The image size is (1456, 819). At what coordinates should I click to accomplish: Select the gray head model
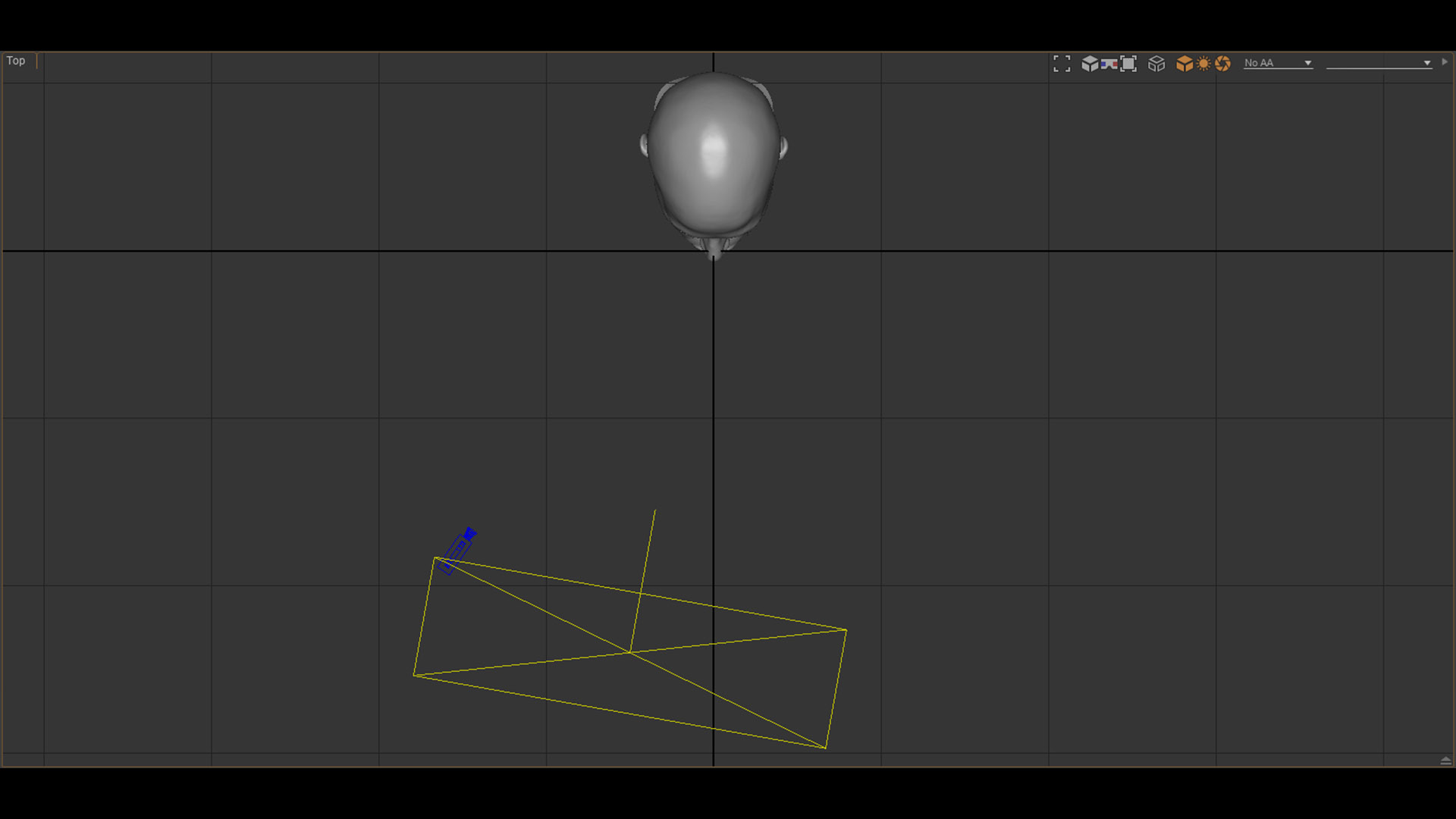[713, 165]
